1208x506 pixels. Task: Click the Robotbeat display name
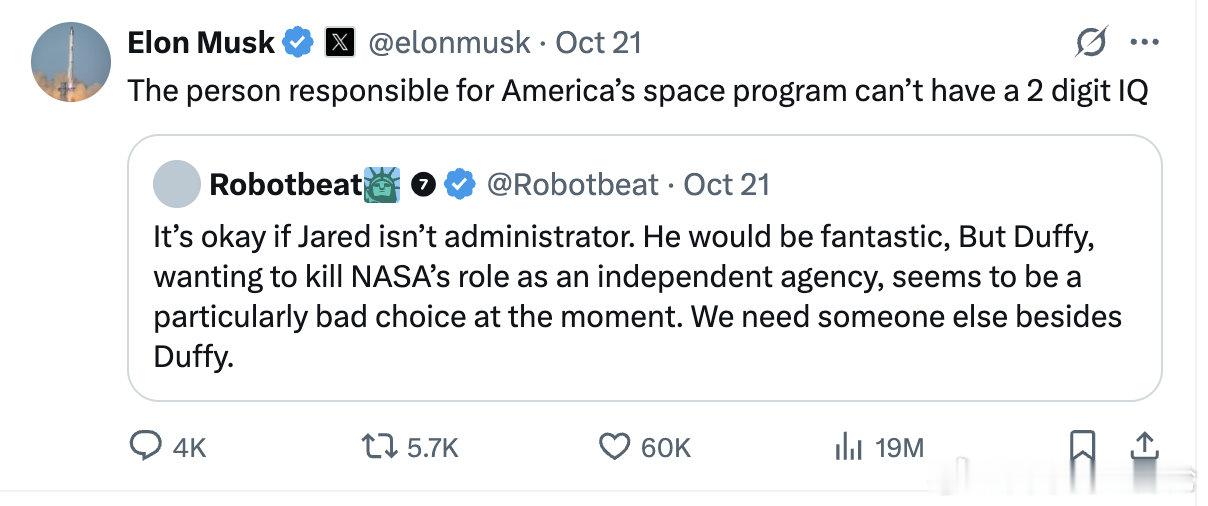click(285, 185)
